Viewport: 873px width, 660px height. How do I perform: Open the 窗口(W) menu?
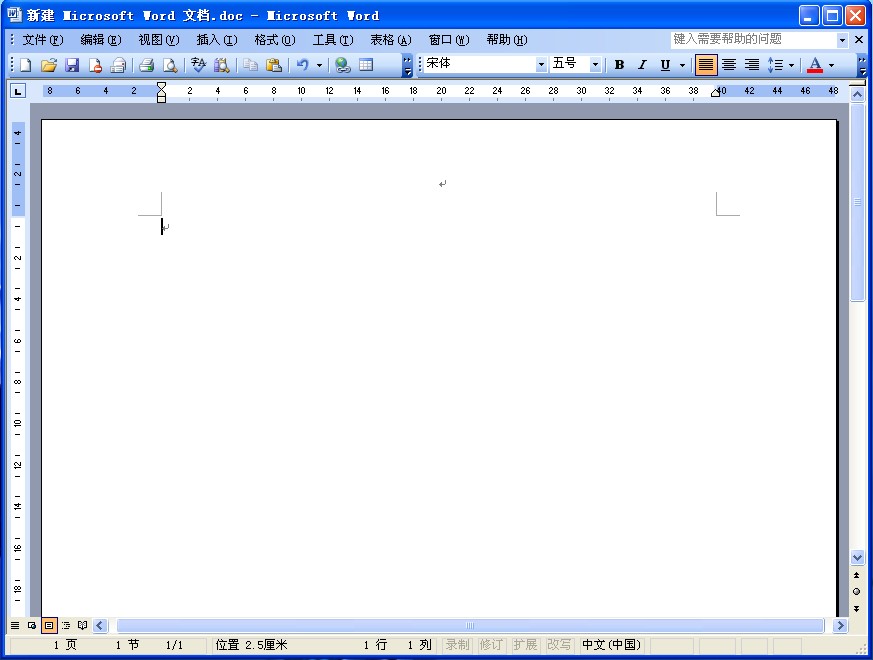tap(449, 40)
